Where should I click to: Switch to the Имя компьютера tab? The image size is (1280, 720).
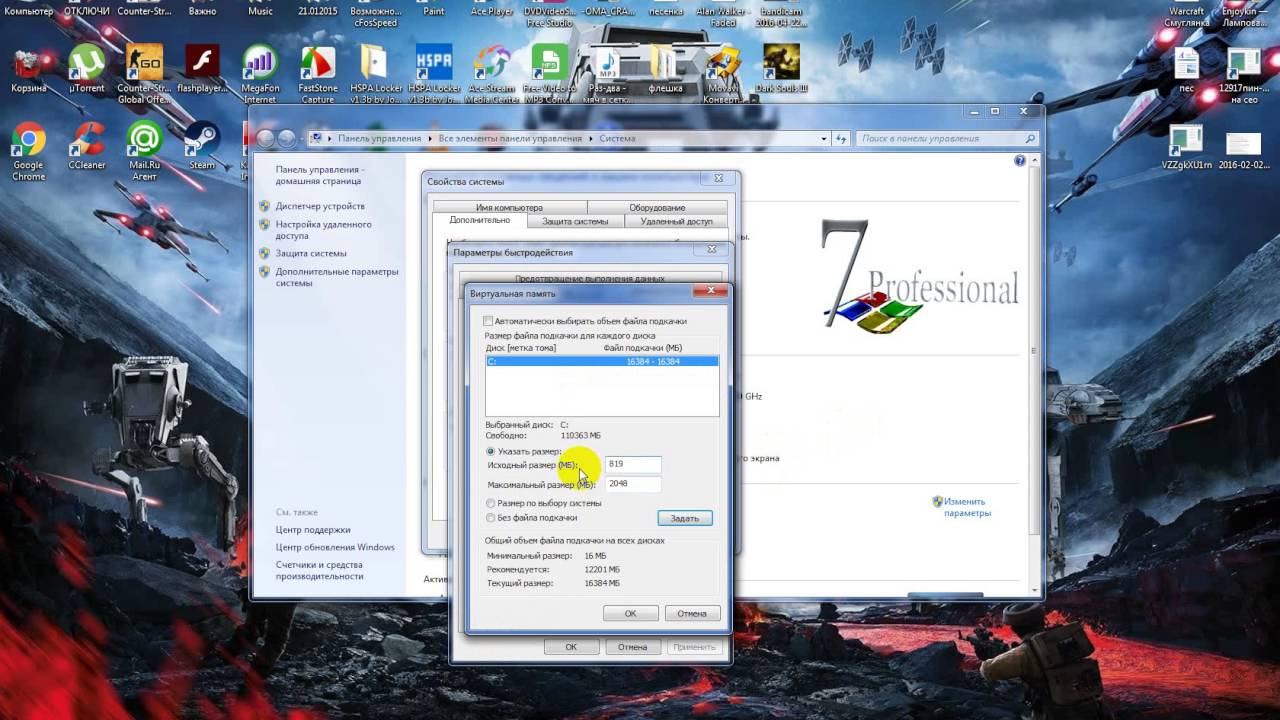click(x=509, y=207)
